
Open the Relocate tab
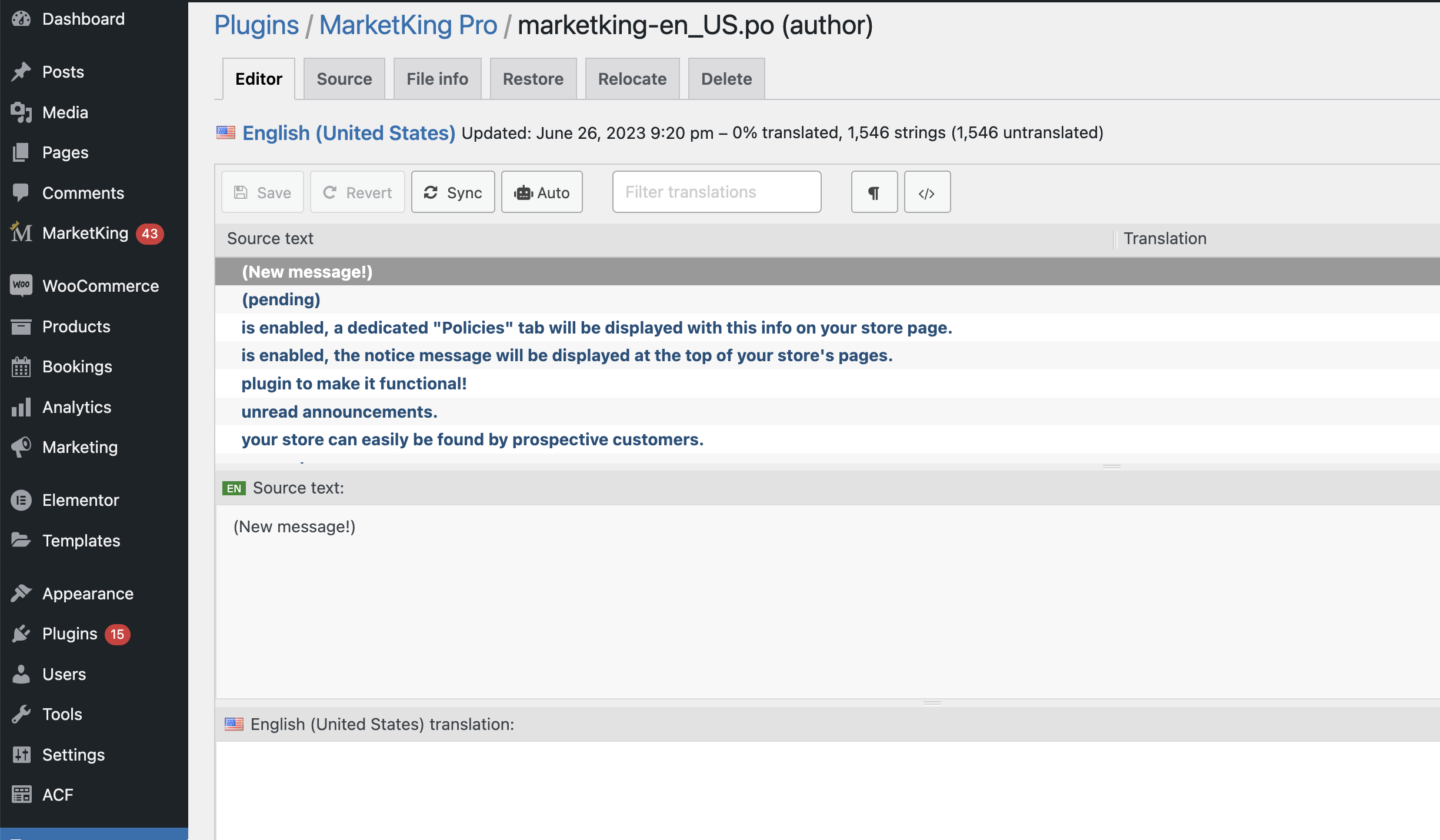click(x=632, y=79)
